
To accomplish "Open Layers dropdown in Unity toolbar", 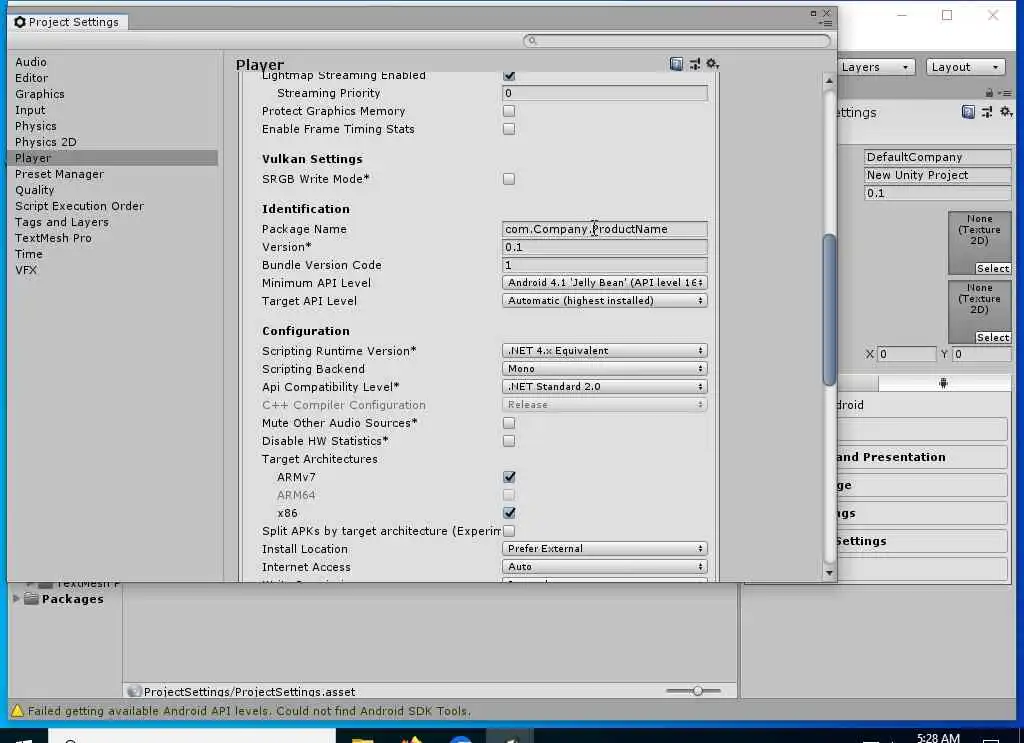I will pyautogui.click(x=875, y=67).
